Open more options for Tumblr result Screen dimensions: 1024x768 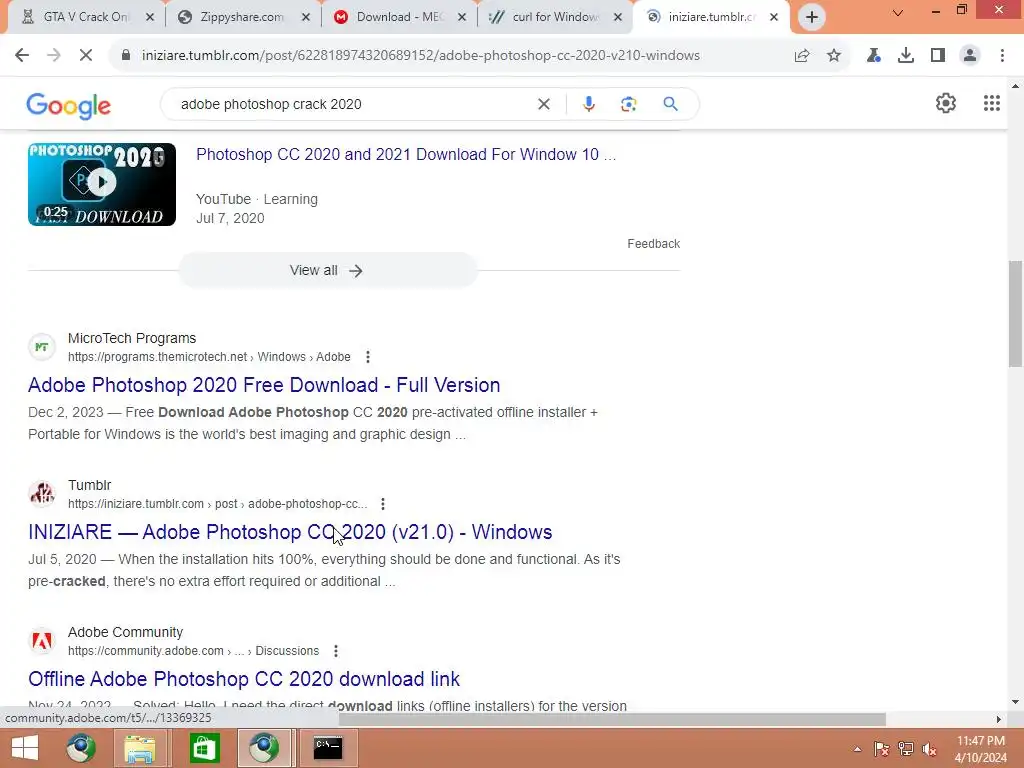tap(383, 504)
